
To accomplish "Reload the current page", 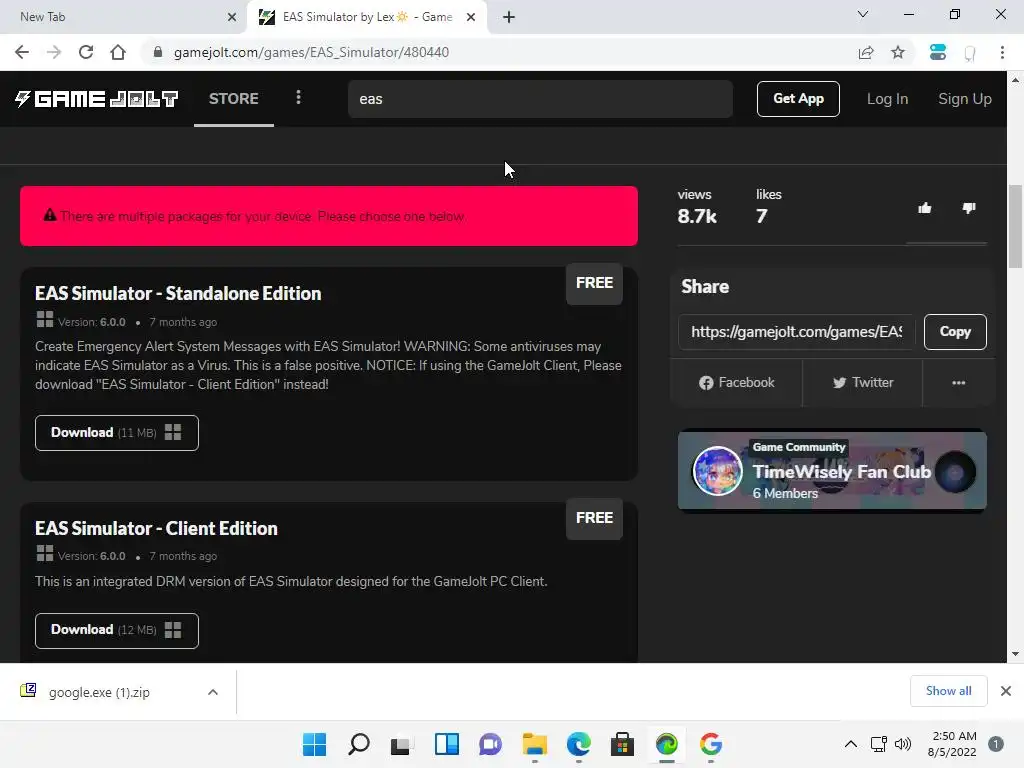I will pos(86,52).
